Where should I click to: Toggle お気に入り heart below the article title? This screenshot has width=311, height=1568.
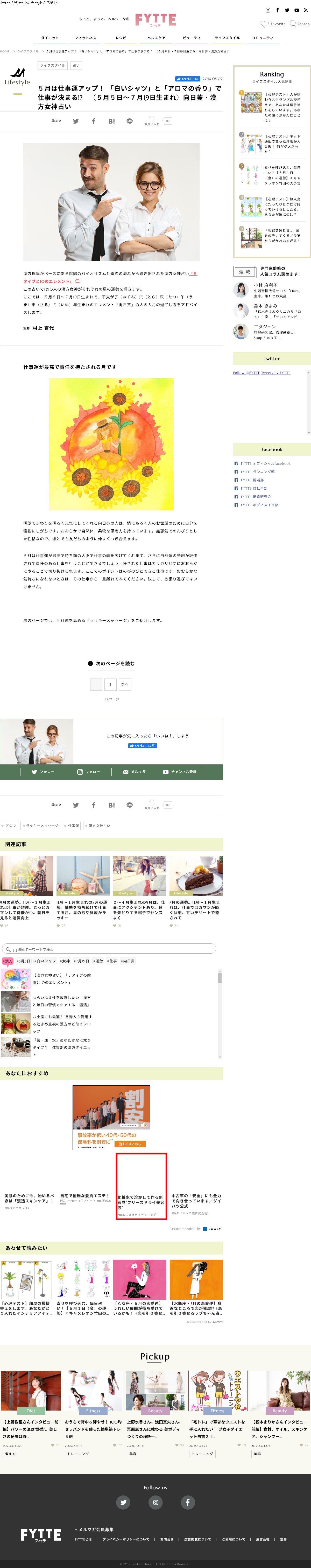click(x=152, y=120)
